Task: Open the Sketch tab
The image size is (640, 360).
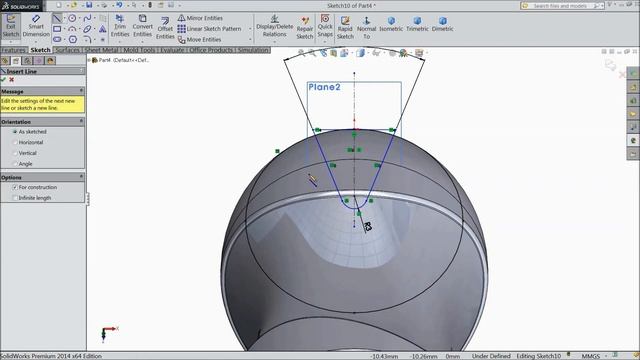Action: pyautogui.click(x=40, y=50)
